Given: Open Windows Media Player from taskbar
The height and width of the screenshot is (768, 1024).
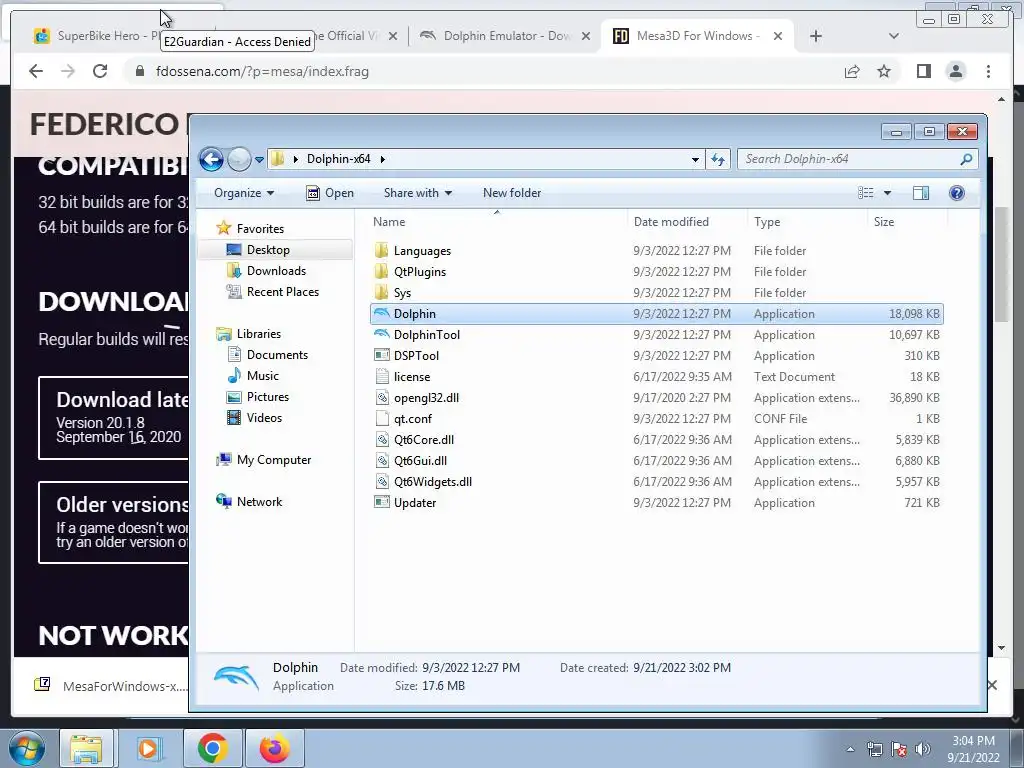Looking at the screenshot, I should (x=148, y=748).
